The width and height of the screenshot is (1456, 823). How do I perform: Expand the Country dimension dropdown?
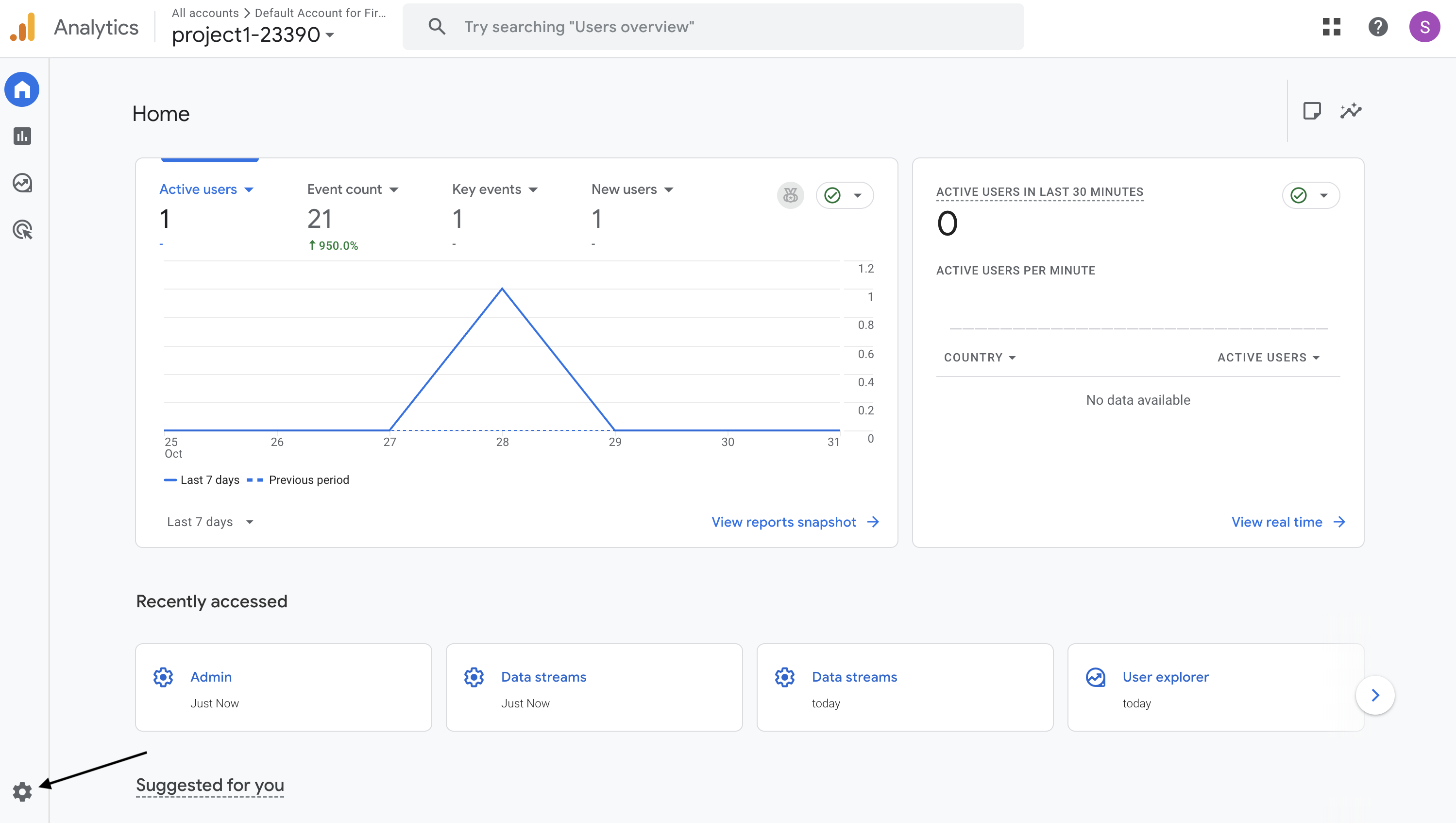pyautogui.click(x=979, y=357)
